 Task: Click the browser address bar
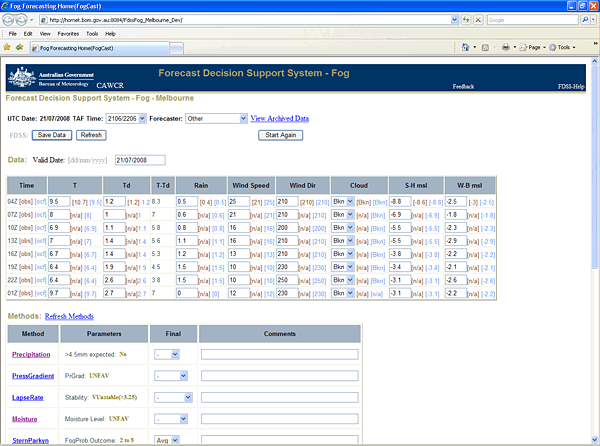tap(245, 20)
